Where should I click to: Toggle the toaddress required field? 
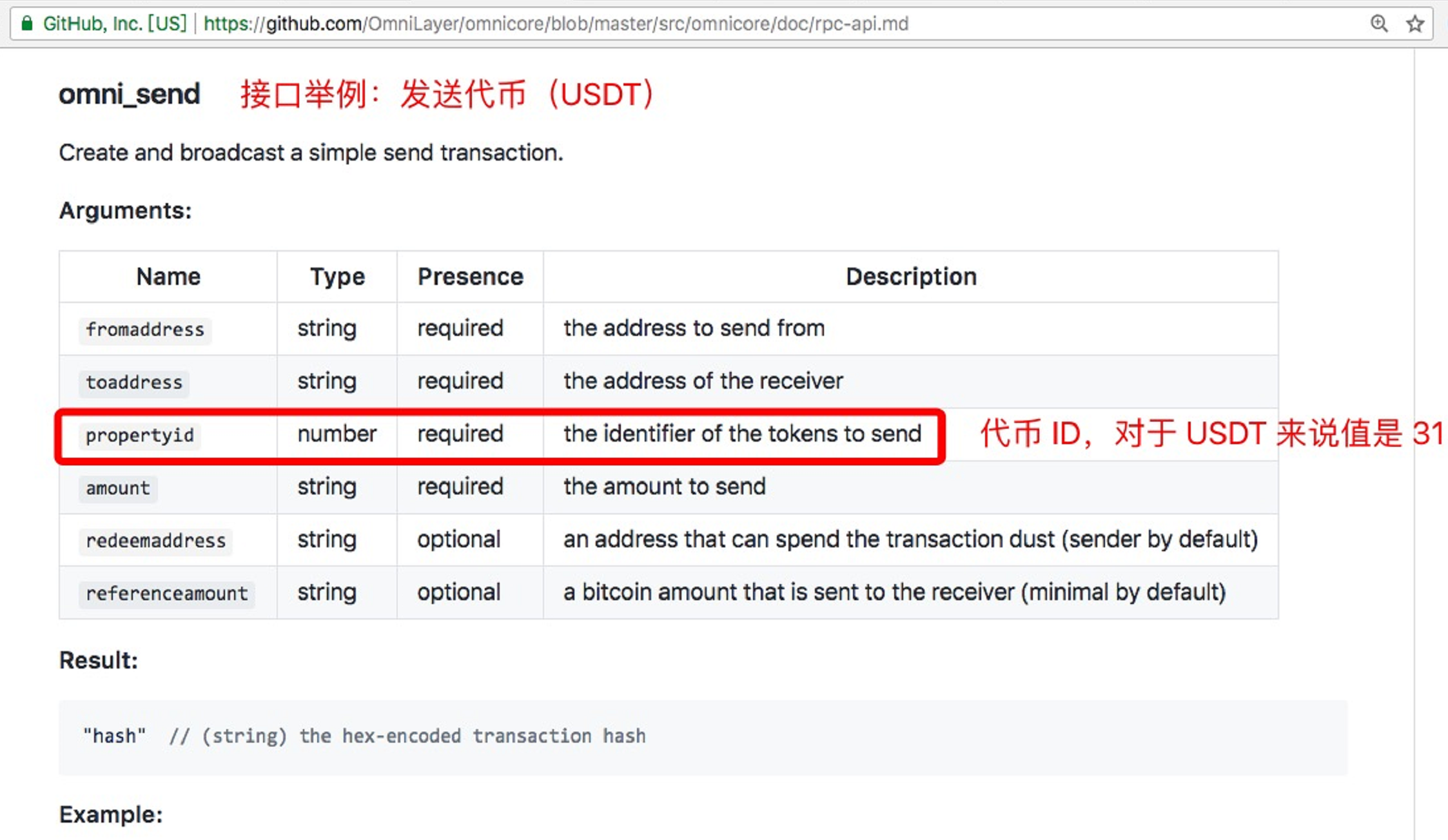pos(460,381)
